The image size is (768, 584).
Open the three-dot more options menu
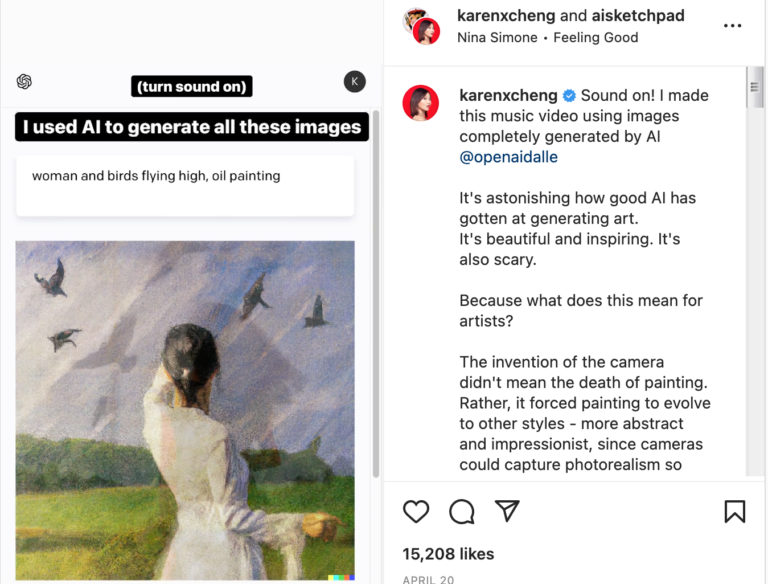click(x=733, y=25)
